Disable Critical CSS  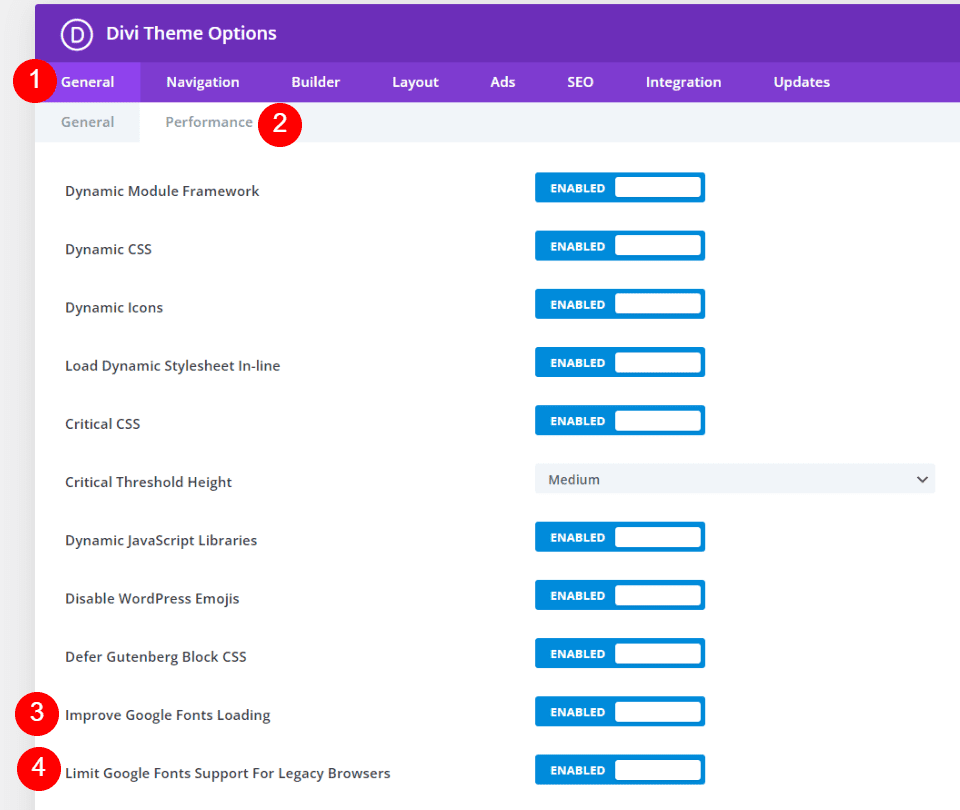[620, 420]
